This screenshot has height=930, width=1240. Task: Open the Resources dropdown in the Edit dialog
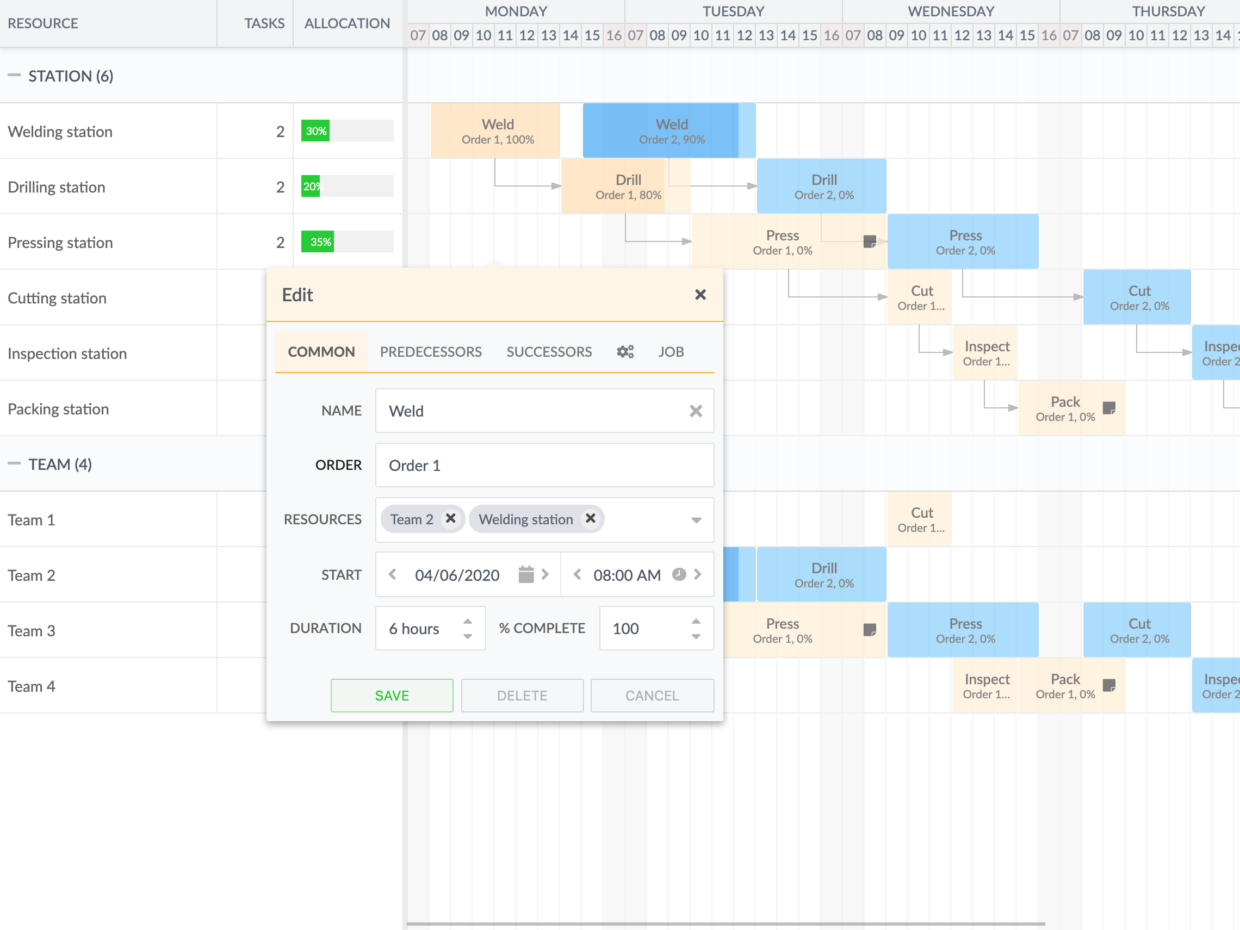pos(696,519)
